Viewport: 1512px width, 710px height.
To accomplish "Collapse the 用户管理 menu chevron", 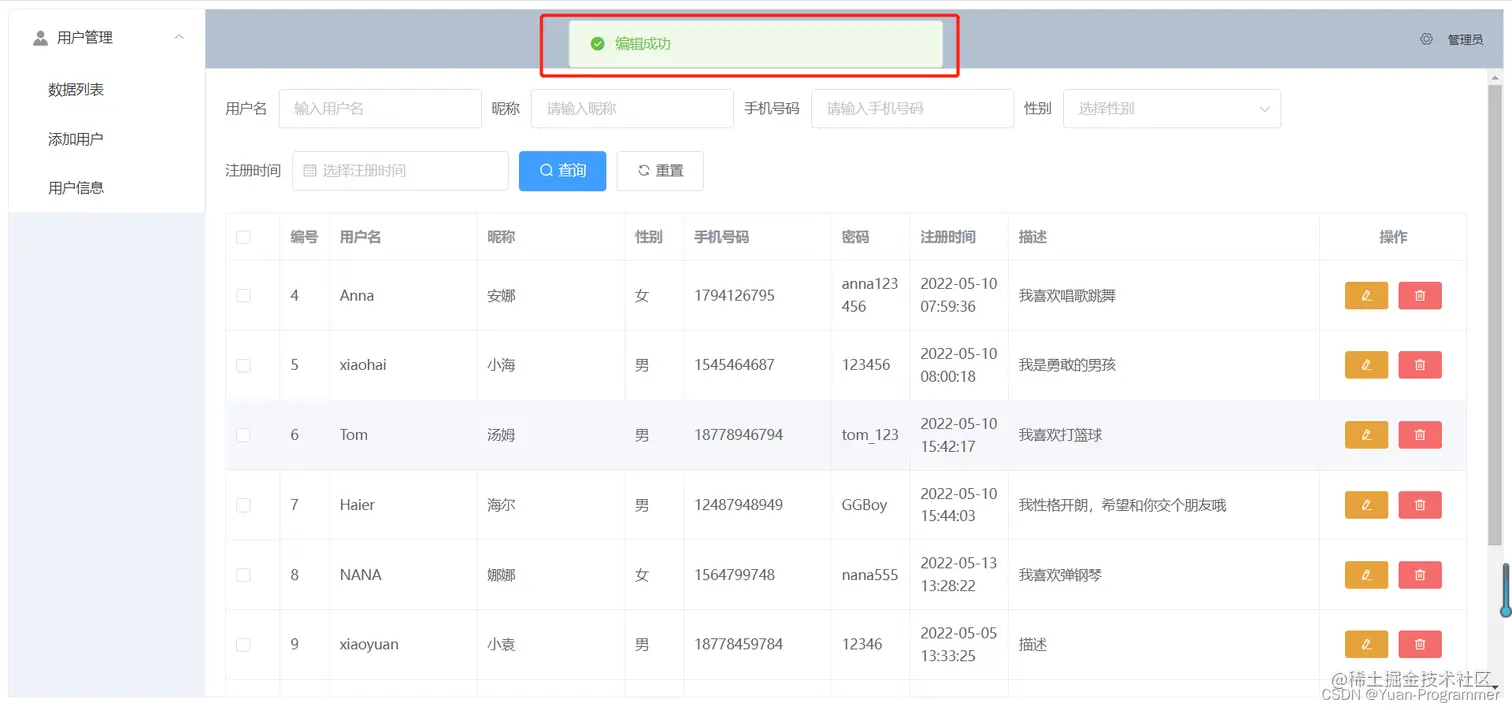I will pyautogui.click(x=179, y=38).
